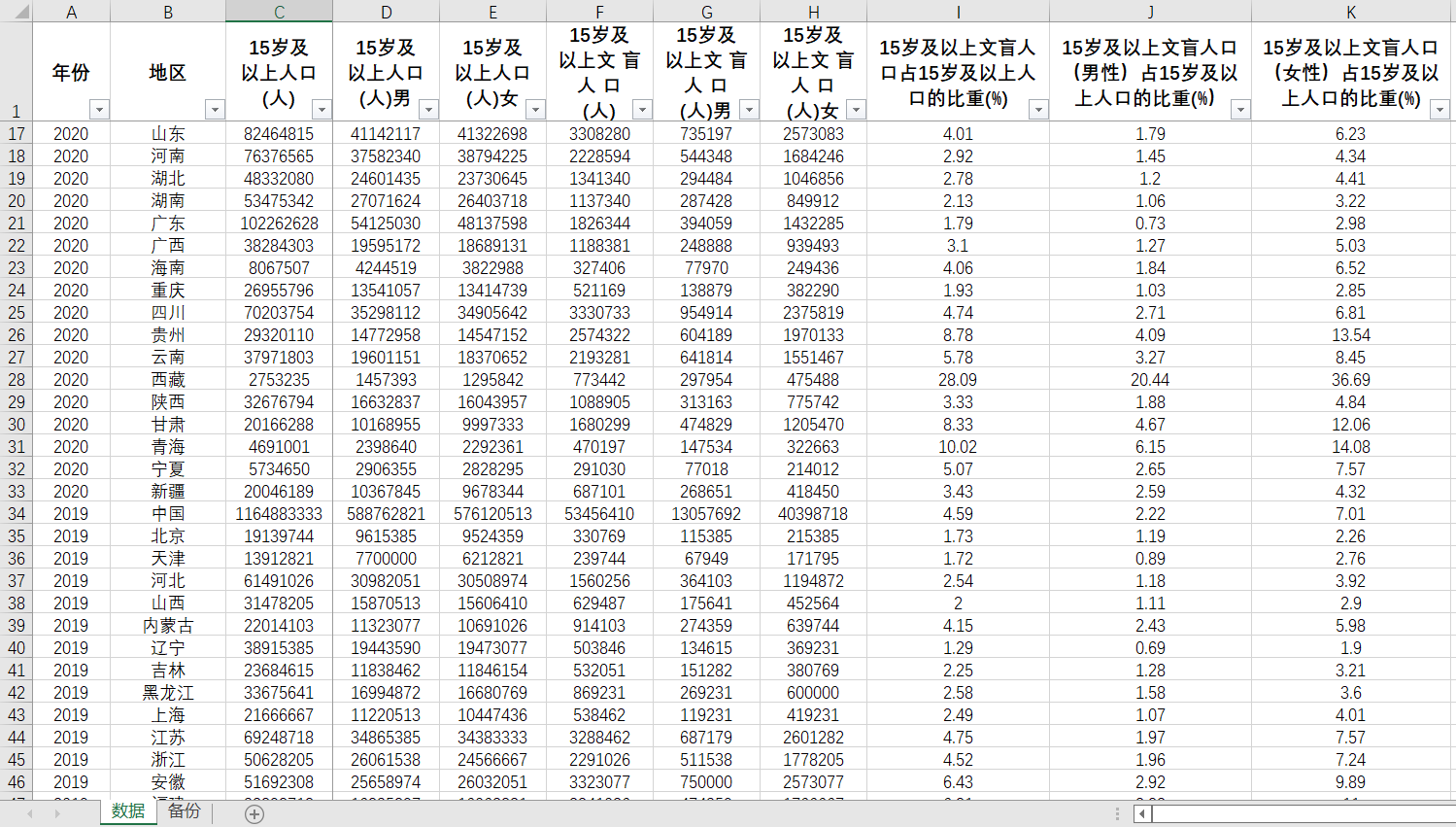Click cell with value 1164883333
Viewport: 1456px width, 827px height.
click(x=280, y=514)
